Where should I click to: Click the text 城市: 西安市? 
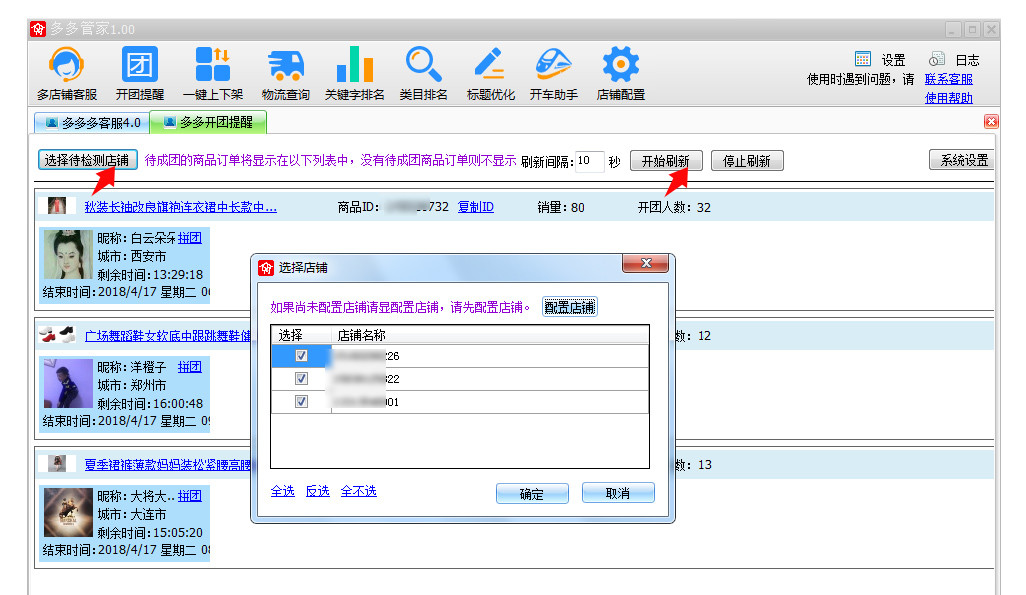(x=132, y=257)
